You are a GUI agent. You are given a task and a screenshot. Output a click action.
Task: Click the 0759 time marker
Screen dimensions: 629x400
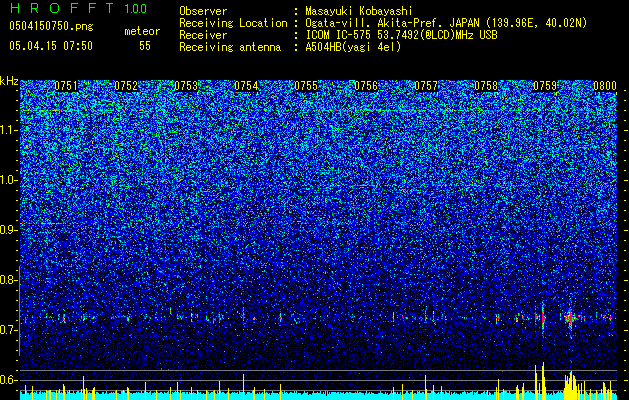coord(545,86)
